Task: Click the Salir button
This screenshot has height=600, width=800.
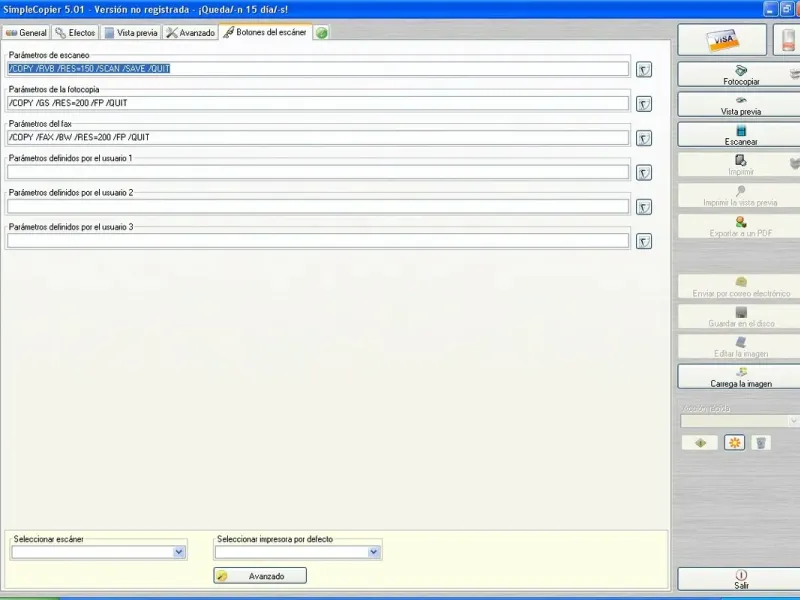Action: pos(741,580)
